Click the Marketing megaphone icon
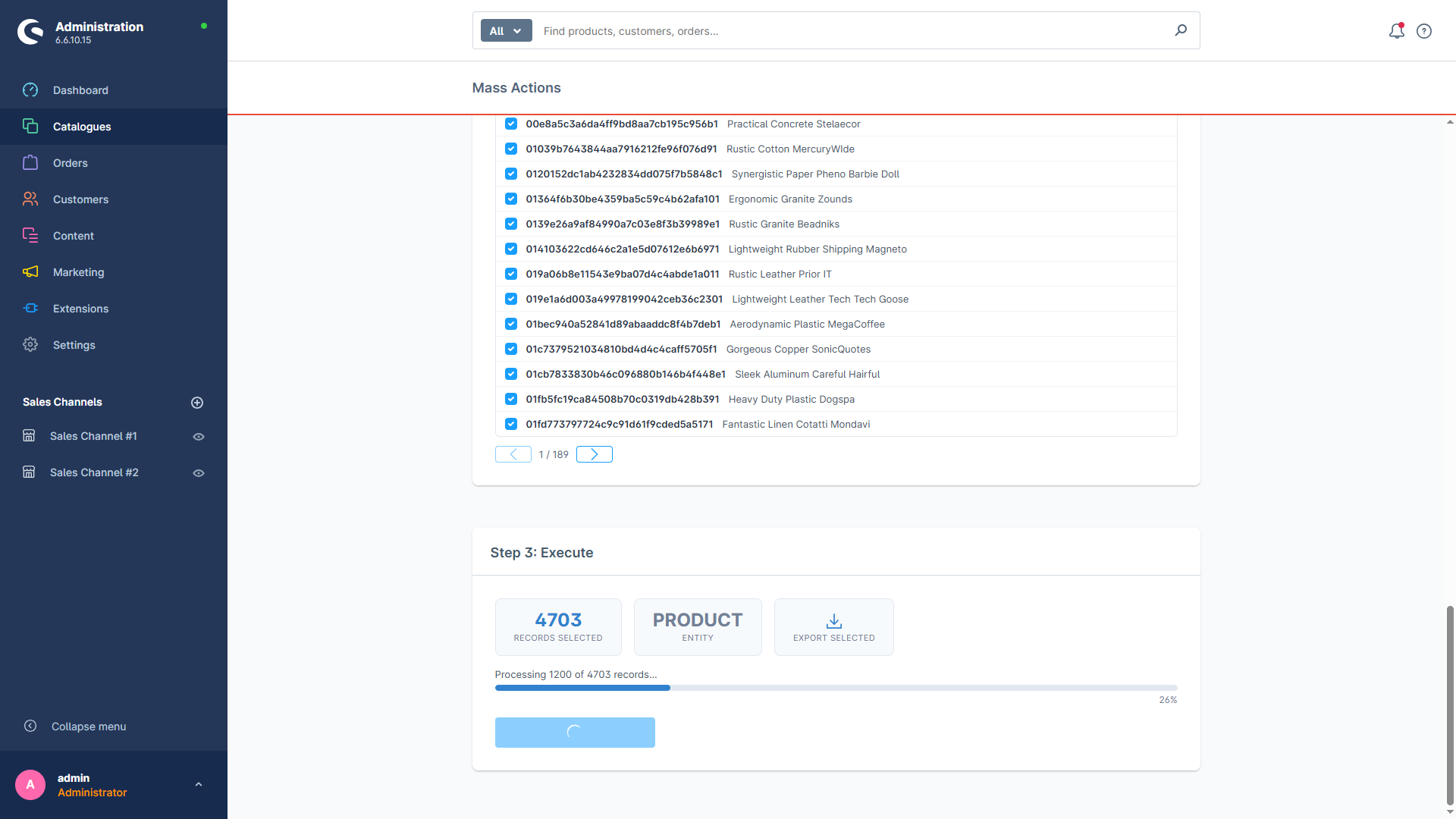 (x=30, y=271)
